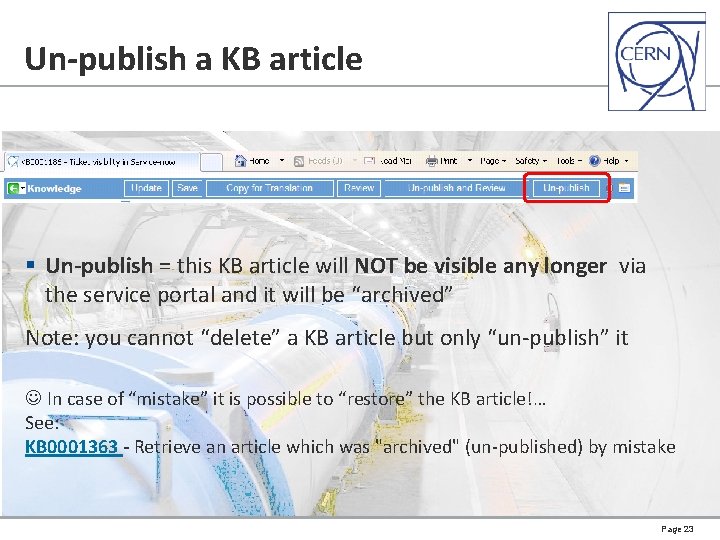The width and height of the screenshot is (720, 540).
Task: Click the Update button
Action: click(146, 188)
